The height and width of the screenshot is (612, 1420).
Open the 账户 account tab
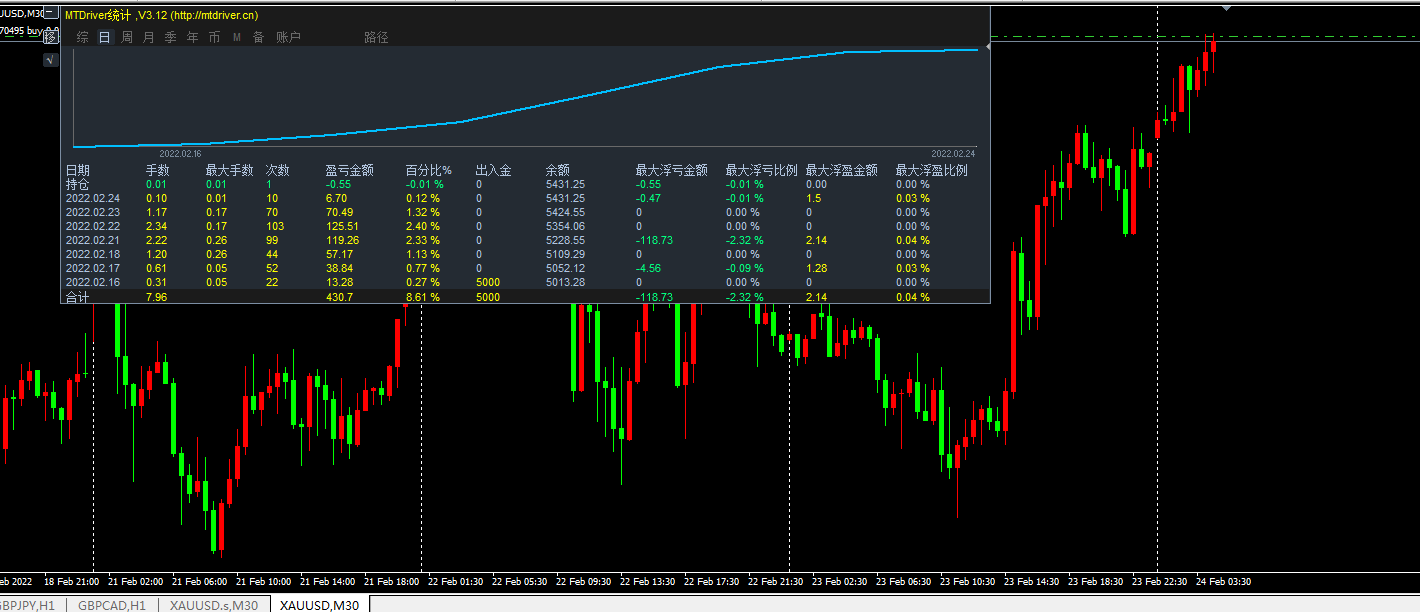pyautogui.click(x=288, y=37)
